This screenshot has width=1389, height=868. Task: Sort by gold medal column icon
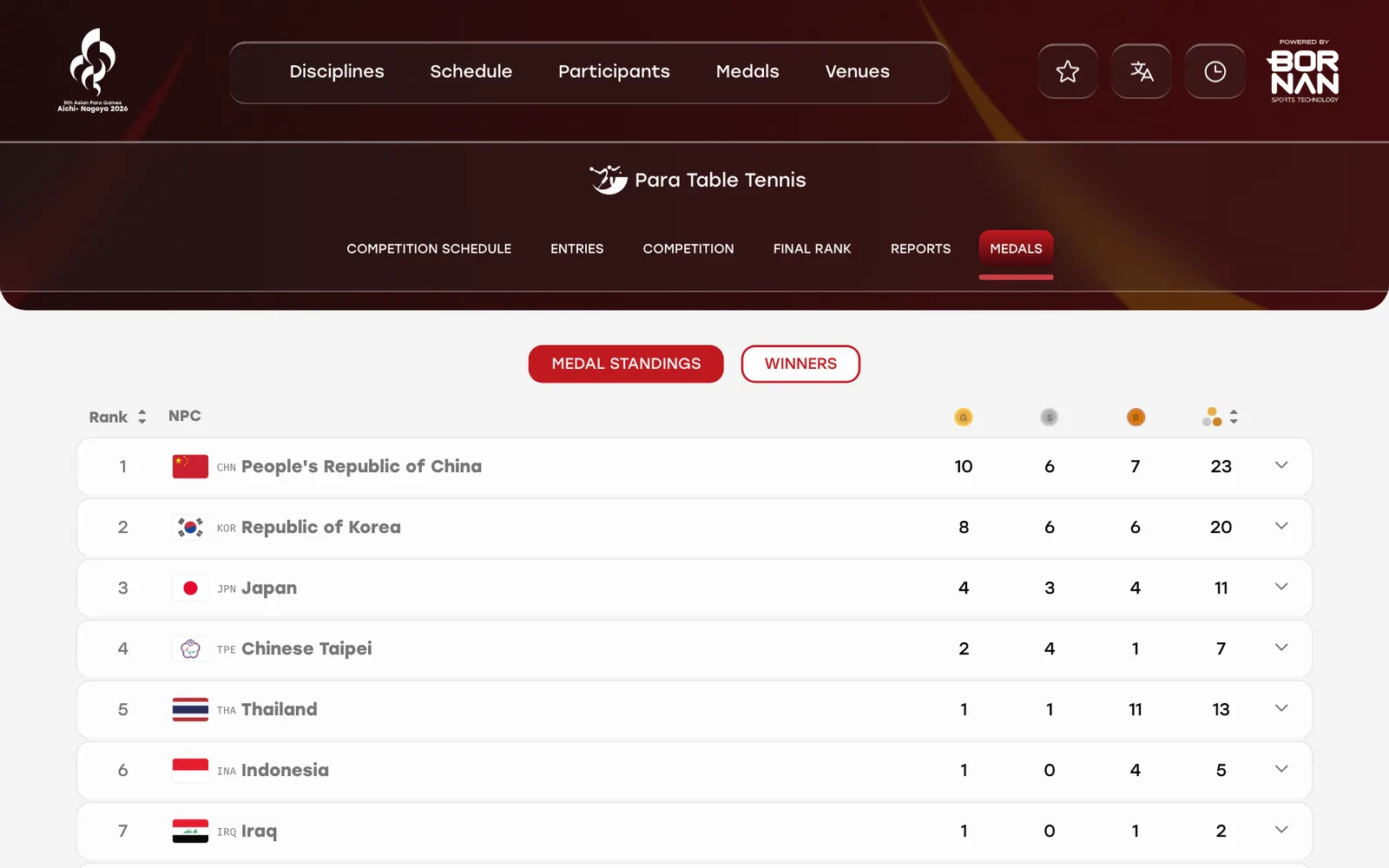964,418
